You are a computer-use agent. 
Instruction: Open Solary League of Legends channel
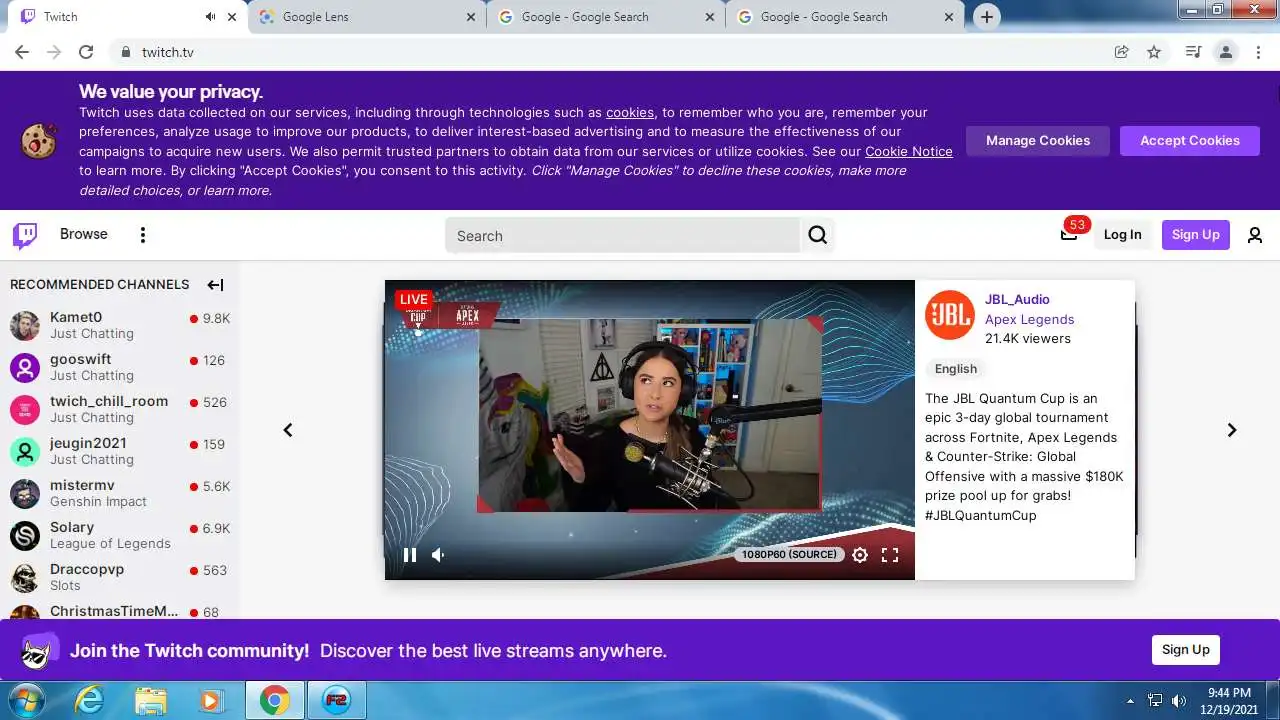coord(120,535)
